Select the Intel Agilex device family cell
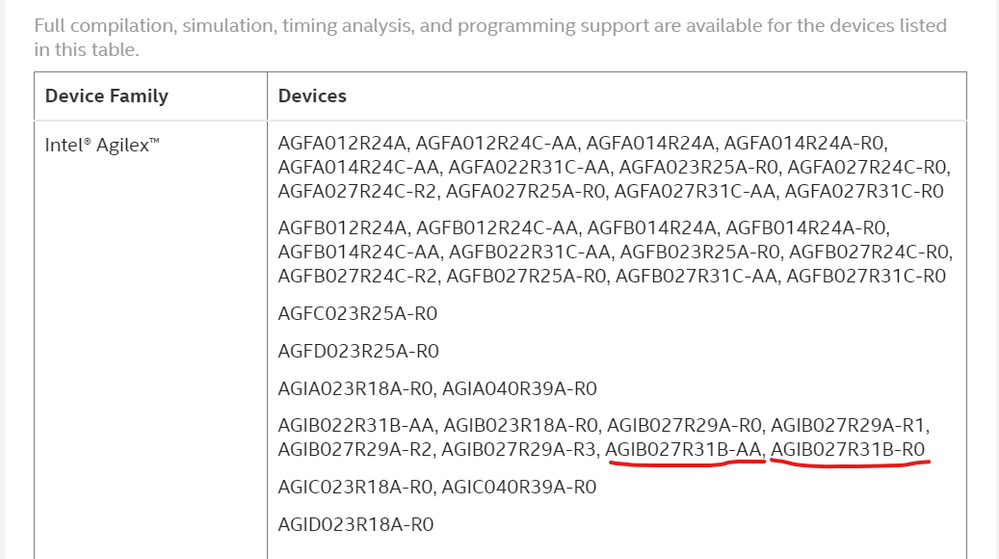This screenshot has height=559, width=999. click(x=101, y=145)
